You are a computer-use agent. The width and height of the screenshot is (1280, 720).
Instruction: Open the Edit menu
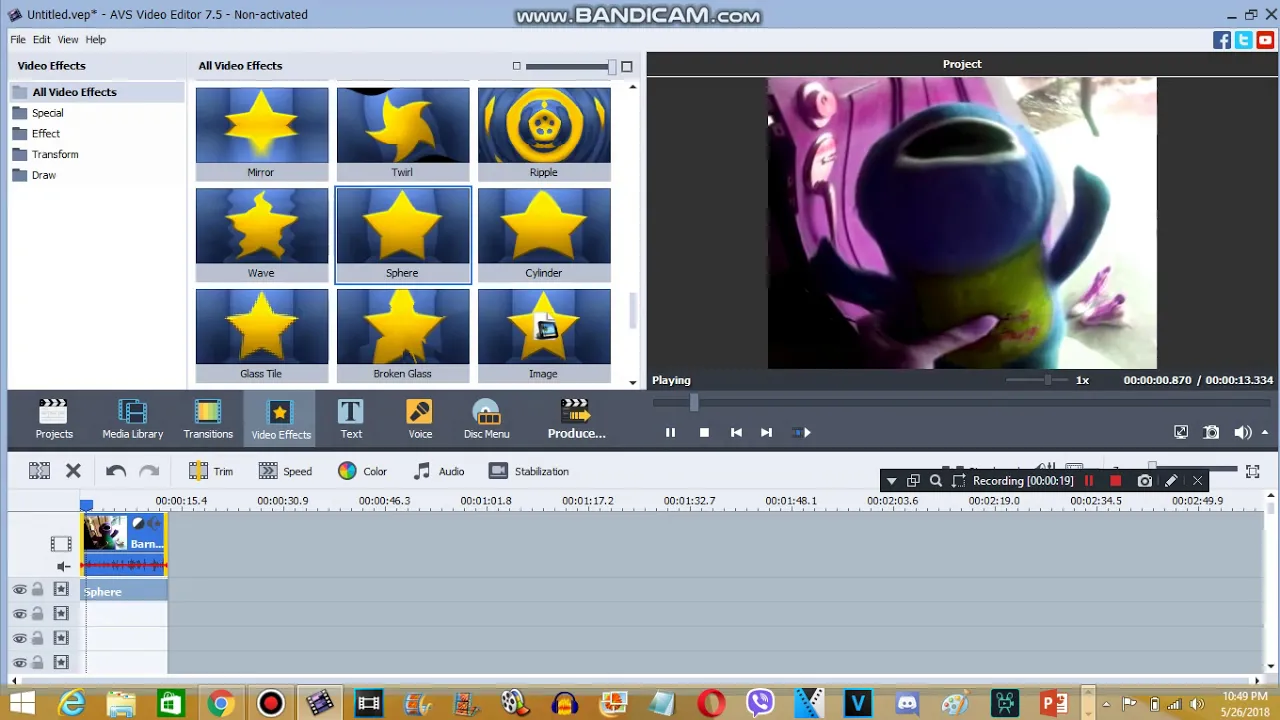41,39
